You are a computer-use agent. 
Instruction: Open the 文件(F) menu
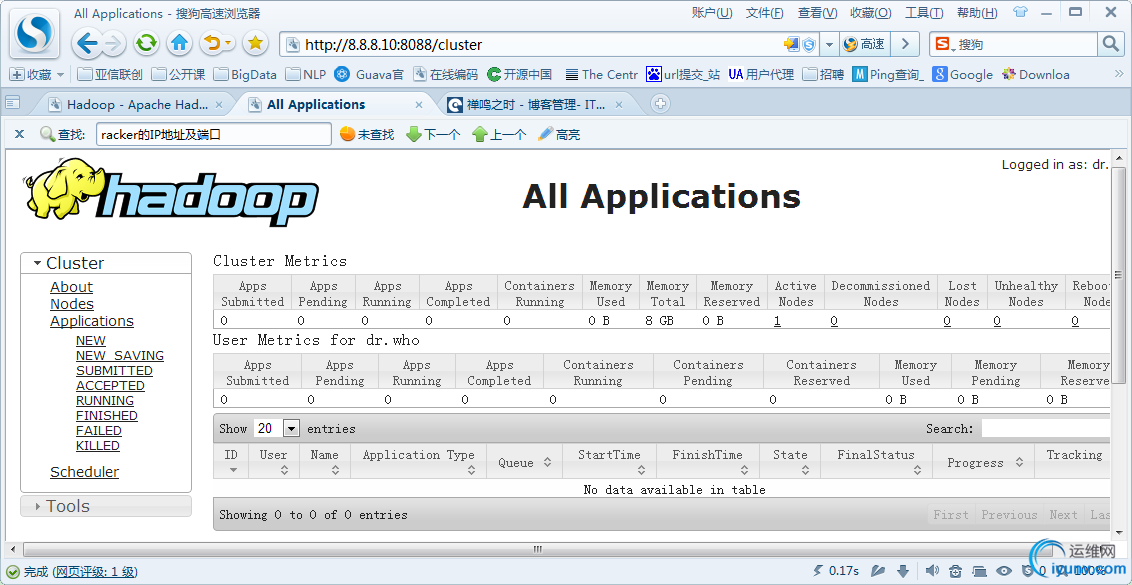pyautogui.click(x=765, y=13)
